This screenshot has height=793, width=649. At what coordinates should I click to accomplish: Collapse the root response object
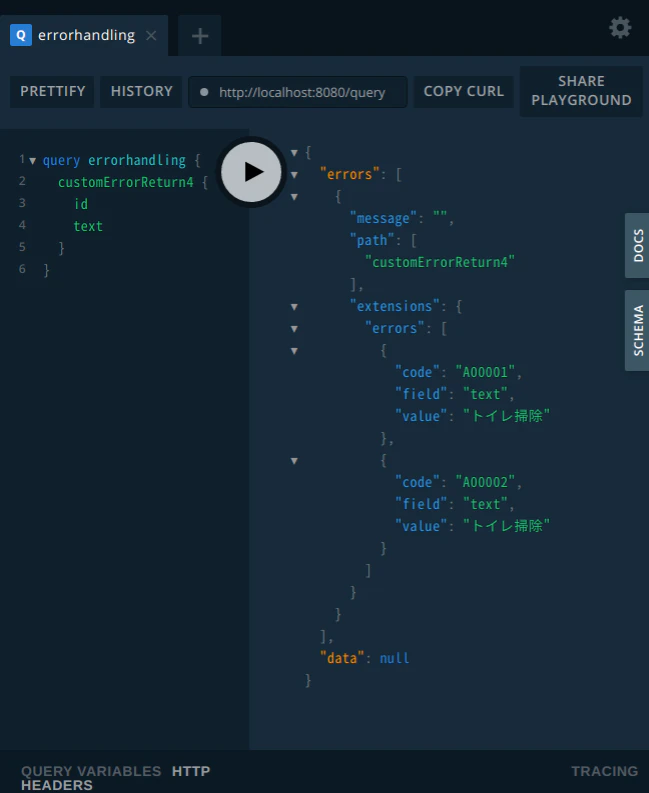tap(294, 152)
